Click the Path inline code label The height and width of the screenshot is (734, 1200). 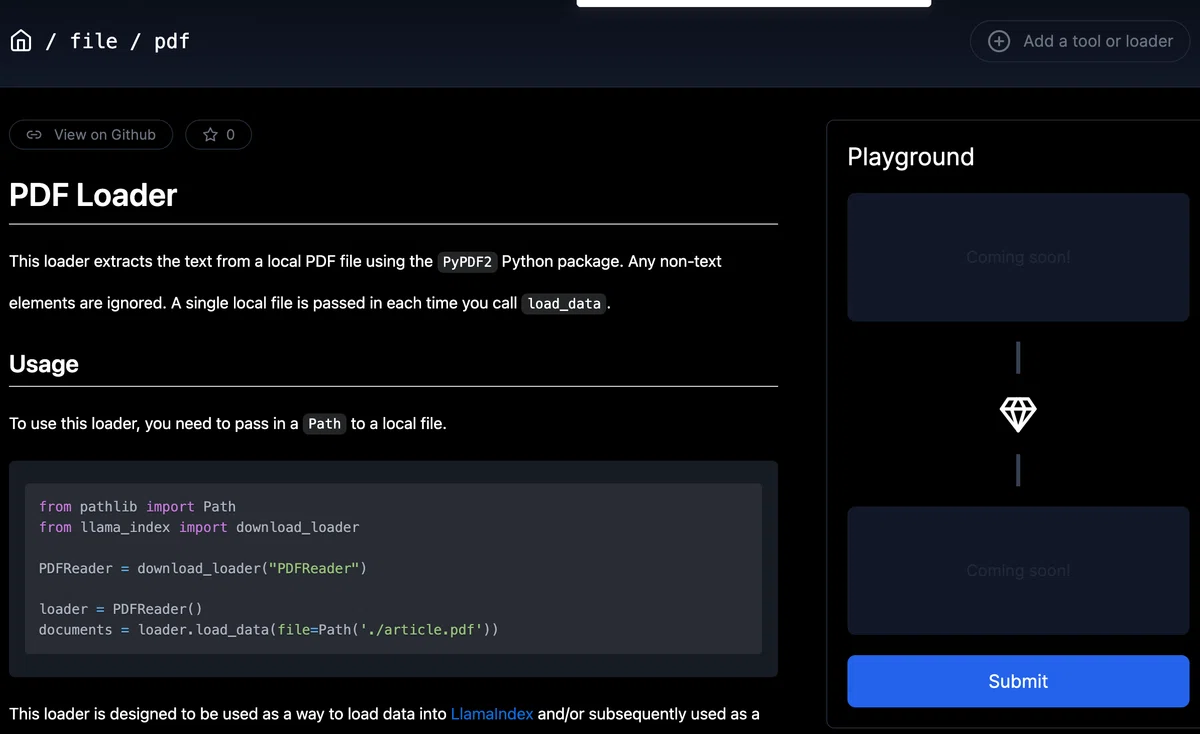(324, 424)
